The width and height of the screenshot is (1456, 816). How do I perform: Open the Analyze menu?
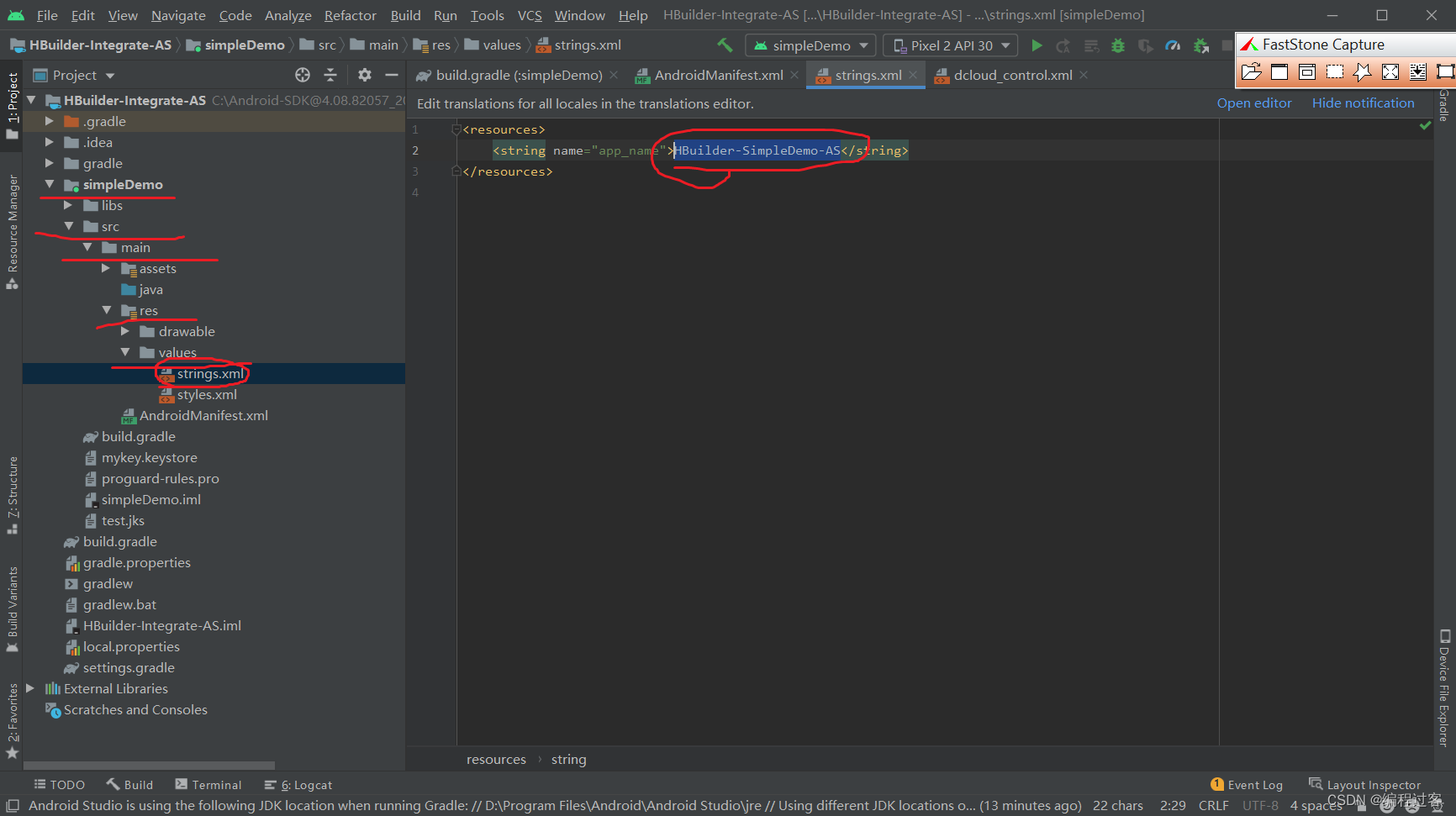click(x=288, y=15)
